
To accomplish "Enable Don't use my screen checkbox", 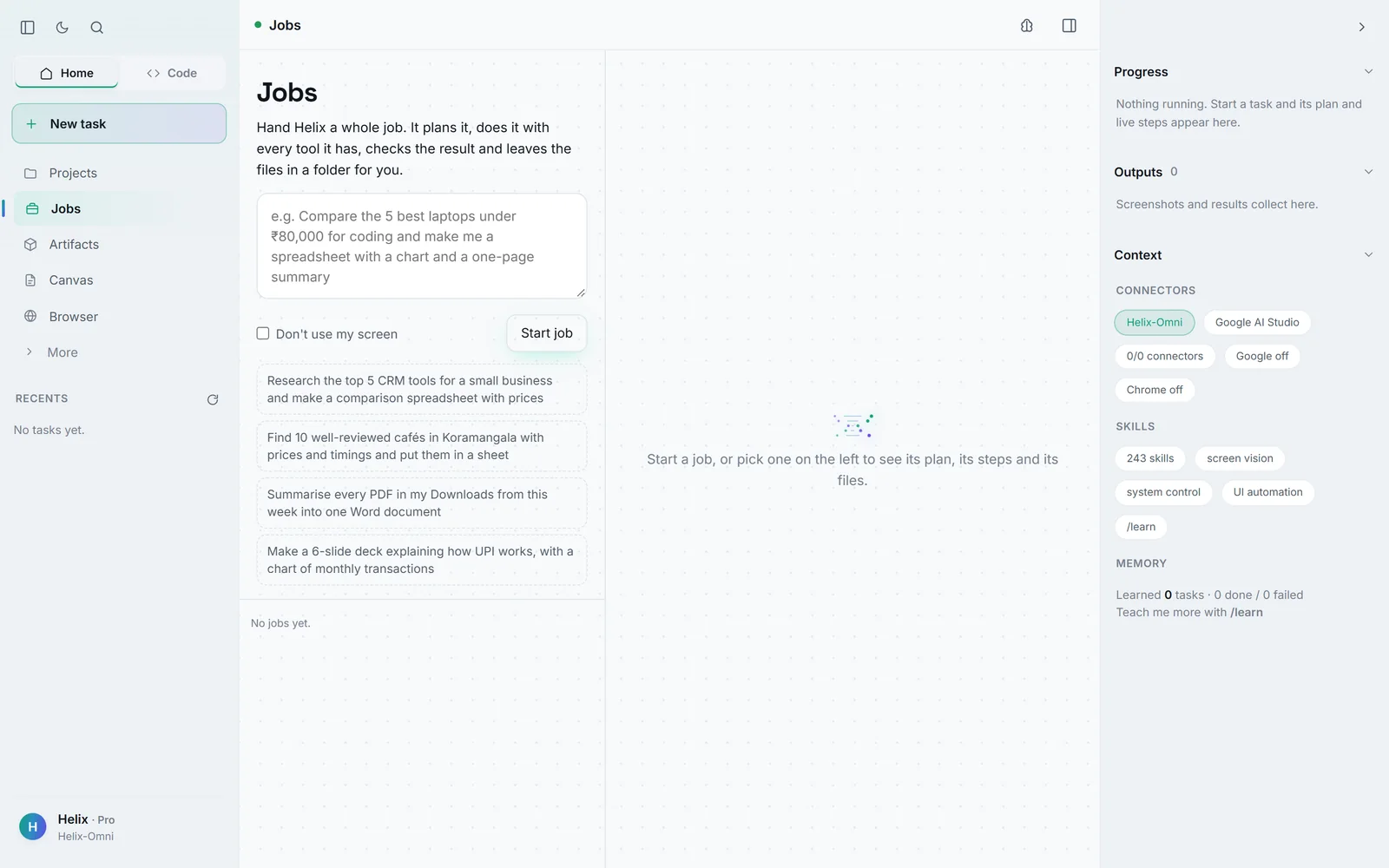I will click(x=263, y=333).
